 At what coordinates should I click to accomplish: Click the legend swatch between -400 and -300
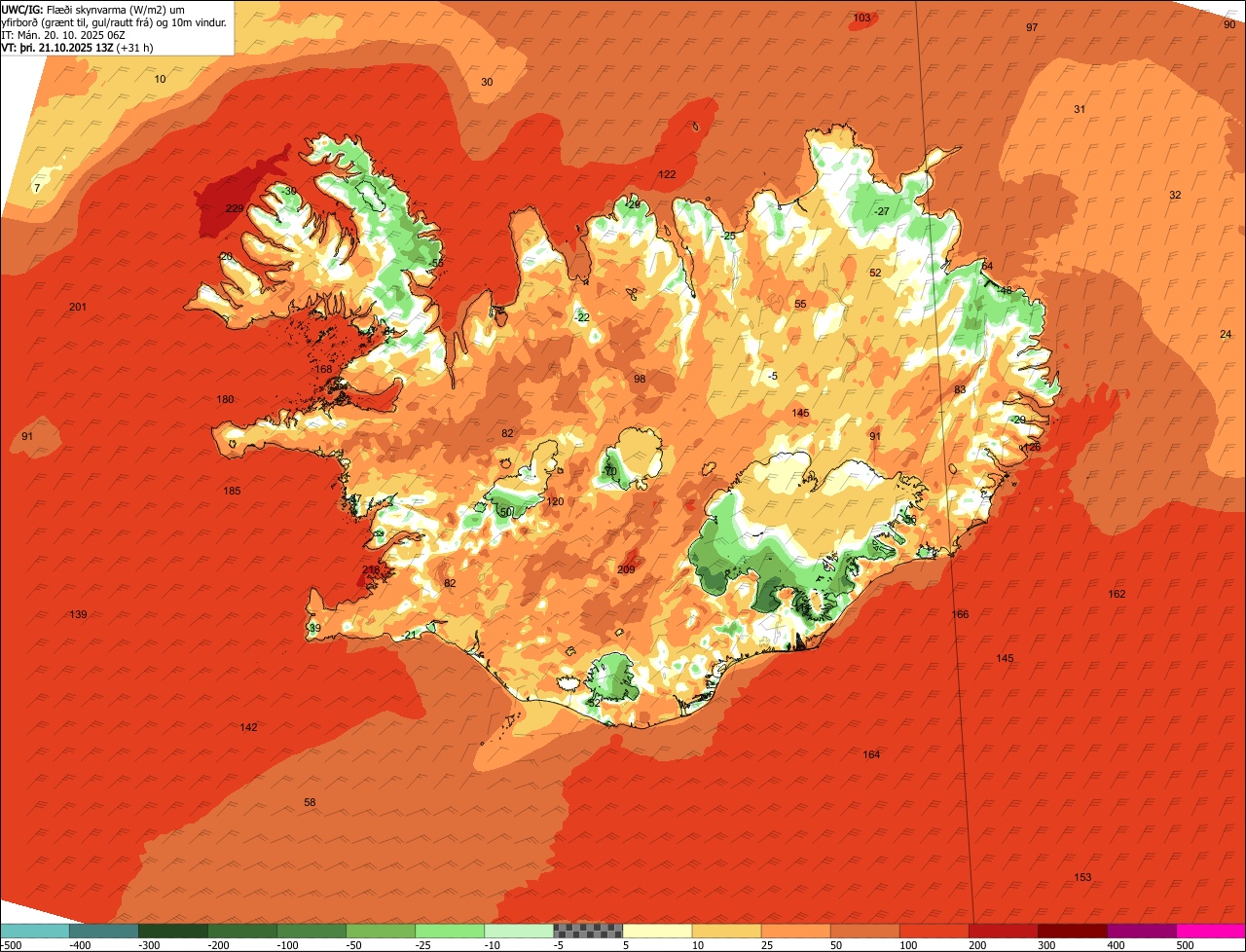pos(104,931)
